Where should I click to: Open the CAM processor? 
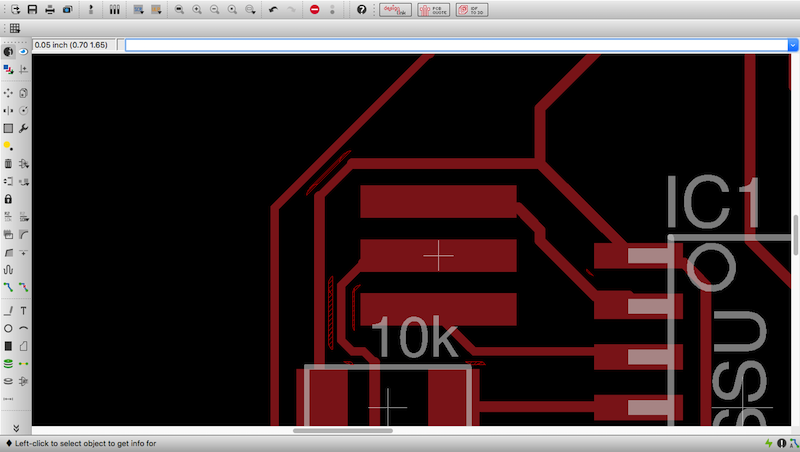pos(67,10)
